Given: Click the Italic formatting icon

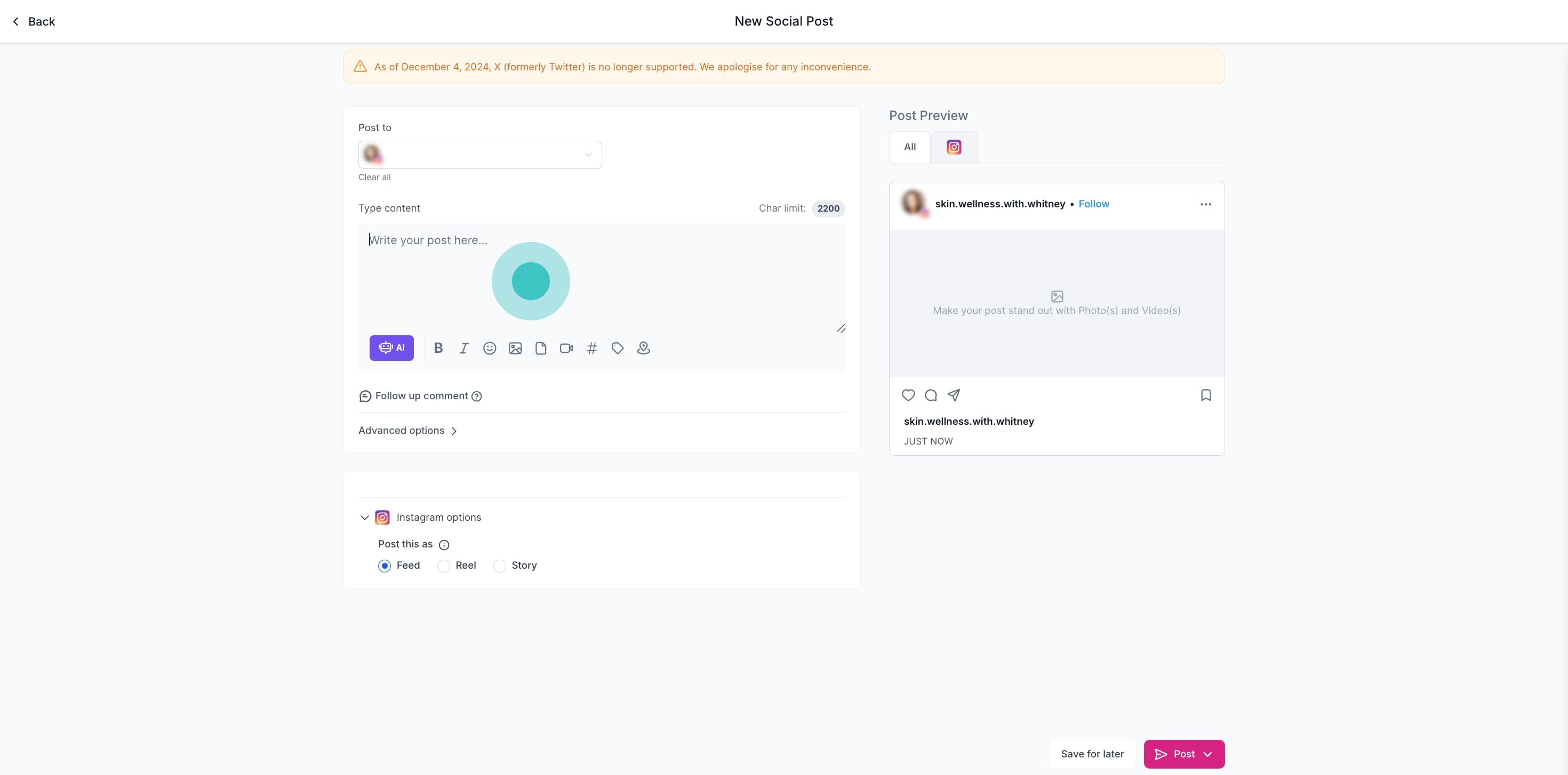Looking at the screenshot, I should 464,348.
